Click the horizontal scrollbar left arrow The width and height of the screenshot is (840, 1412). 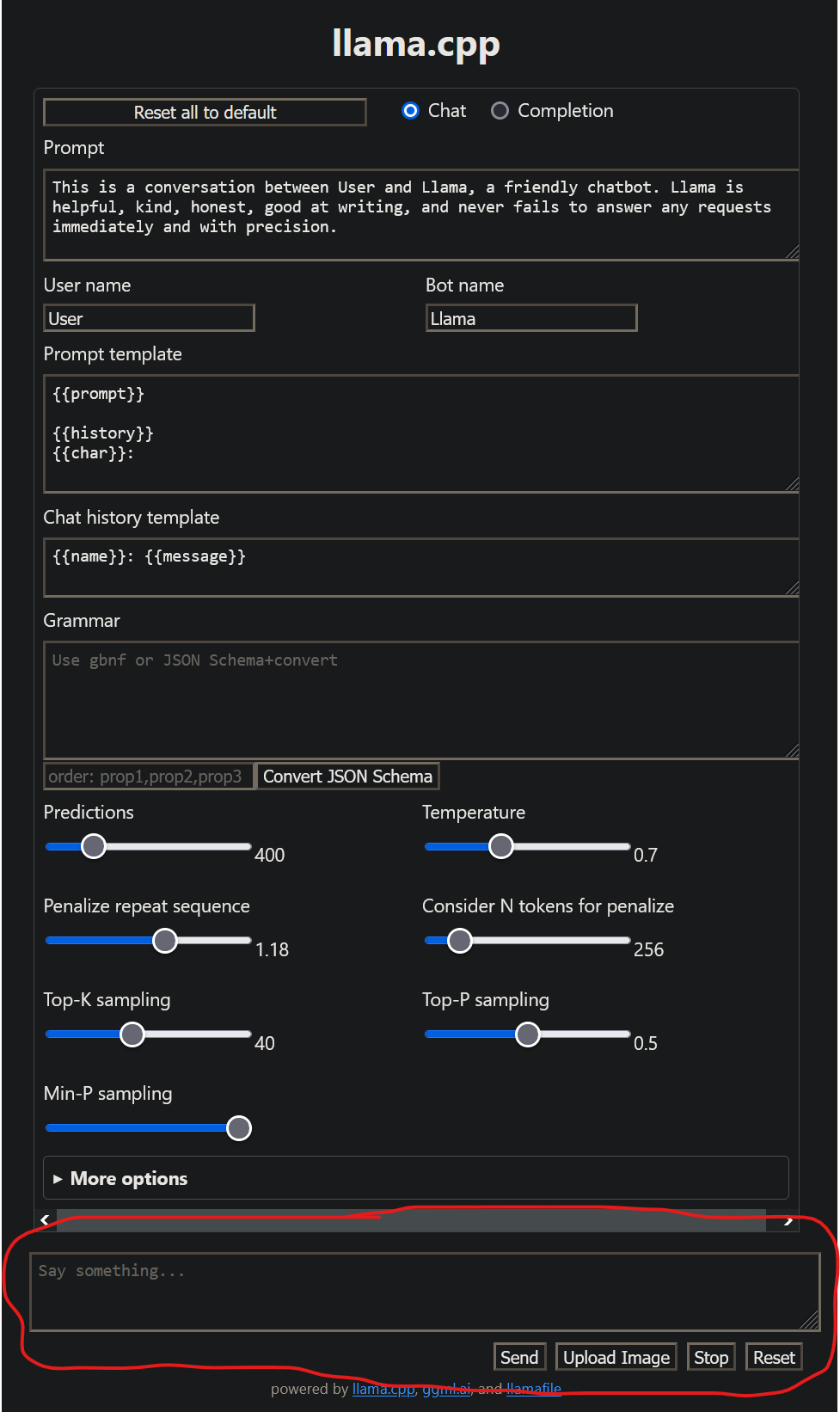click(x=46, y=1220)
